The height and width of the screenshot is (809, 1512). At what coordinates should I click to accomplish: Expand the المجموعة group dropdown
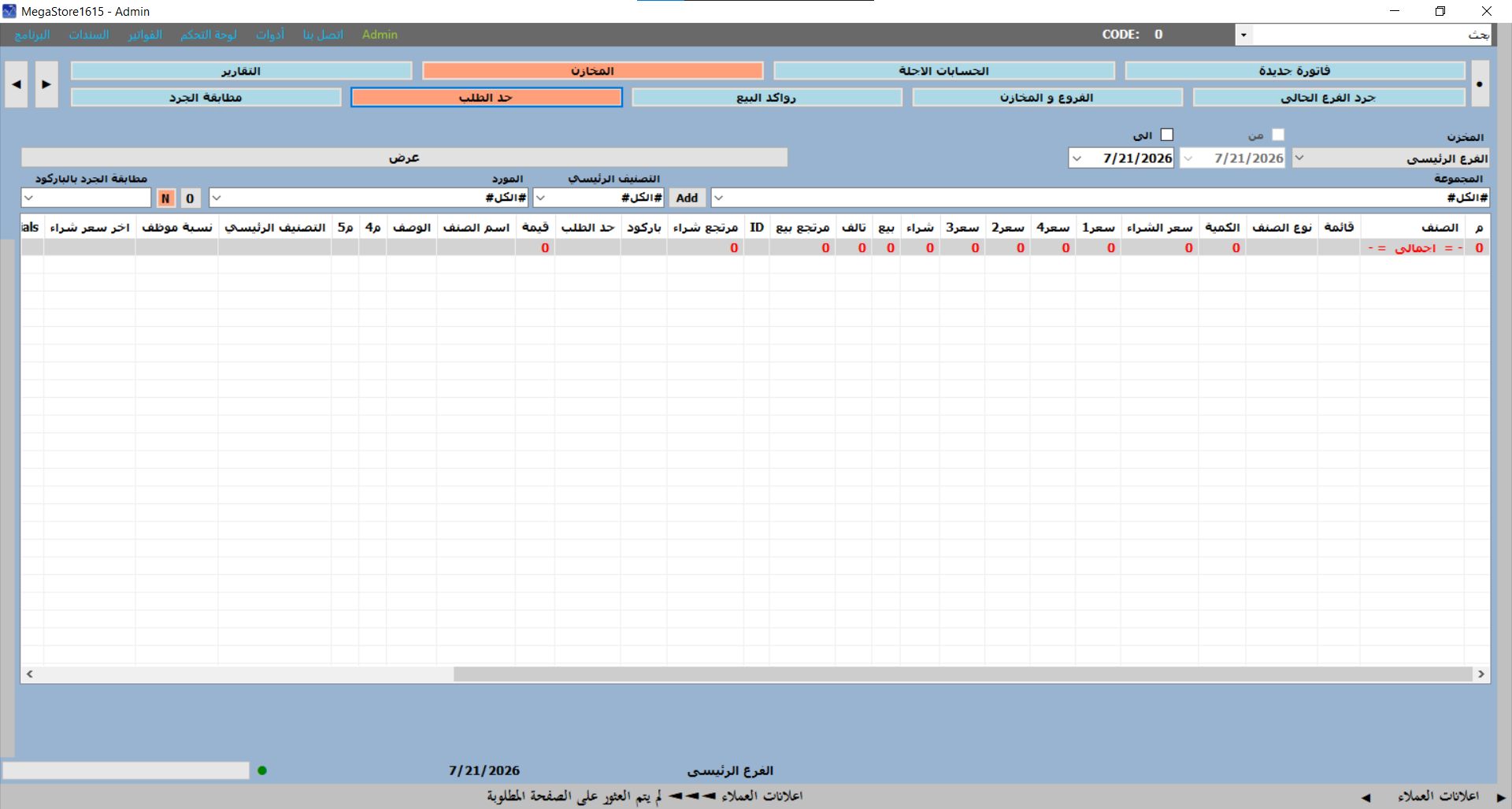[x=718, y=198]
